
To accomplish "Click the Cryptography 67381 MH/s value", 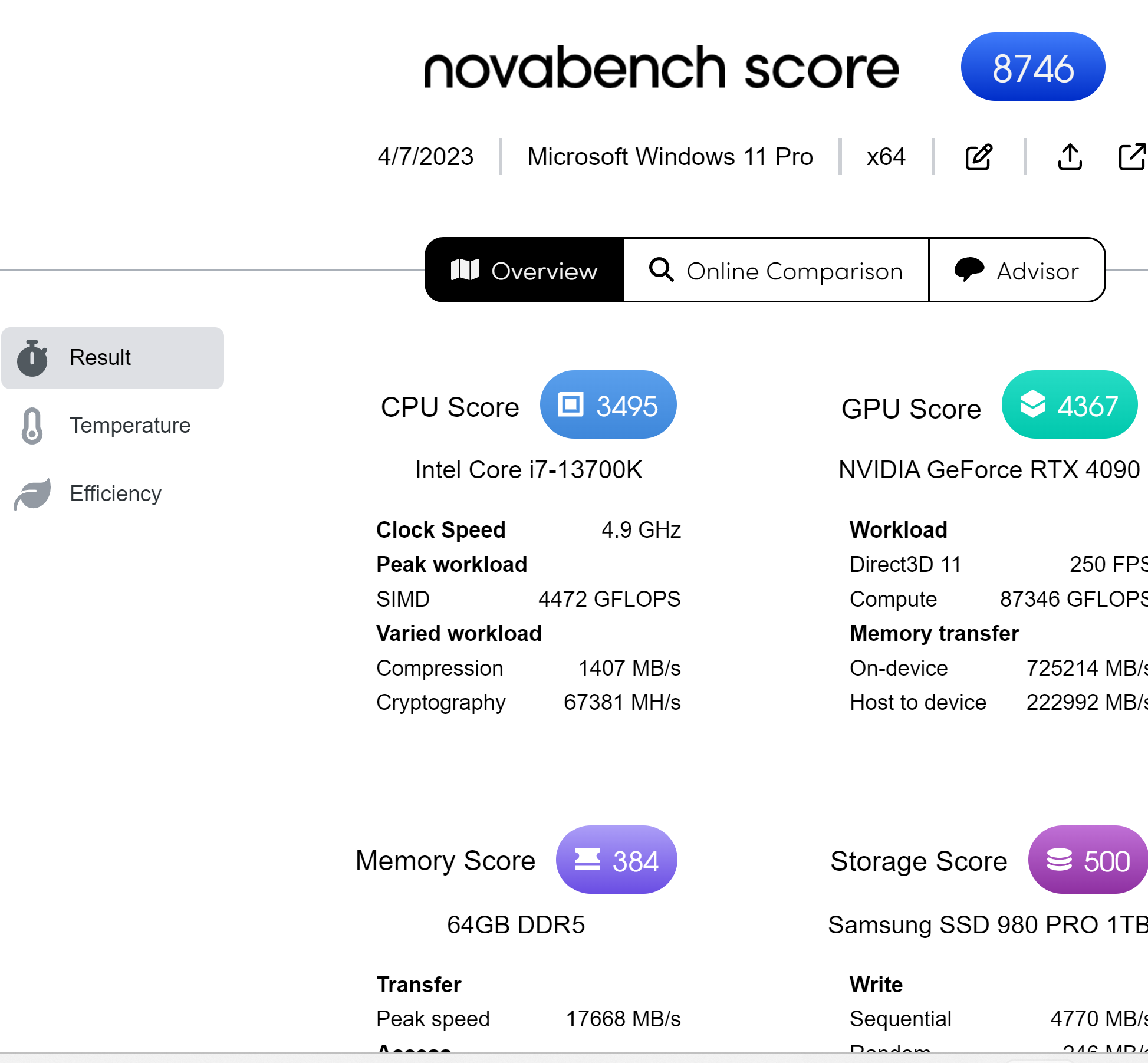I will click(622, 702).
